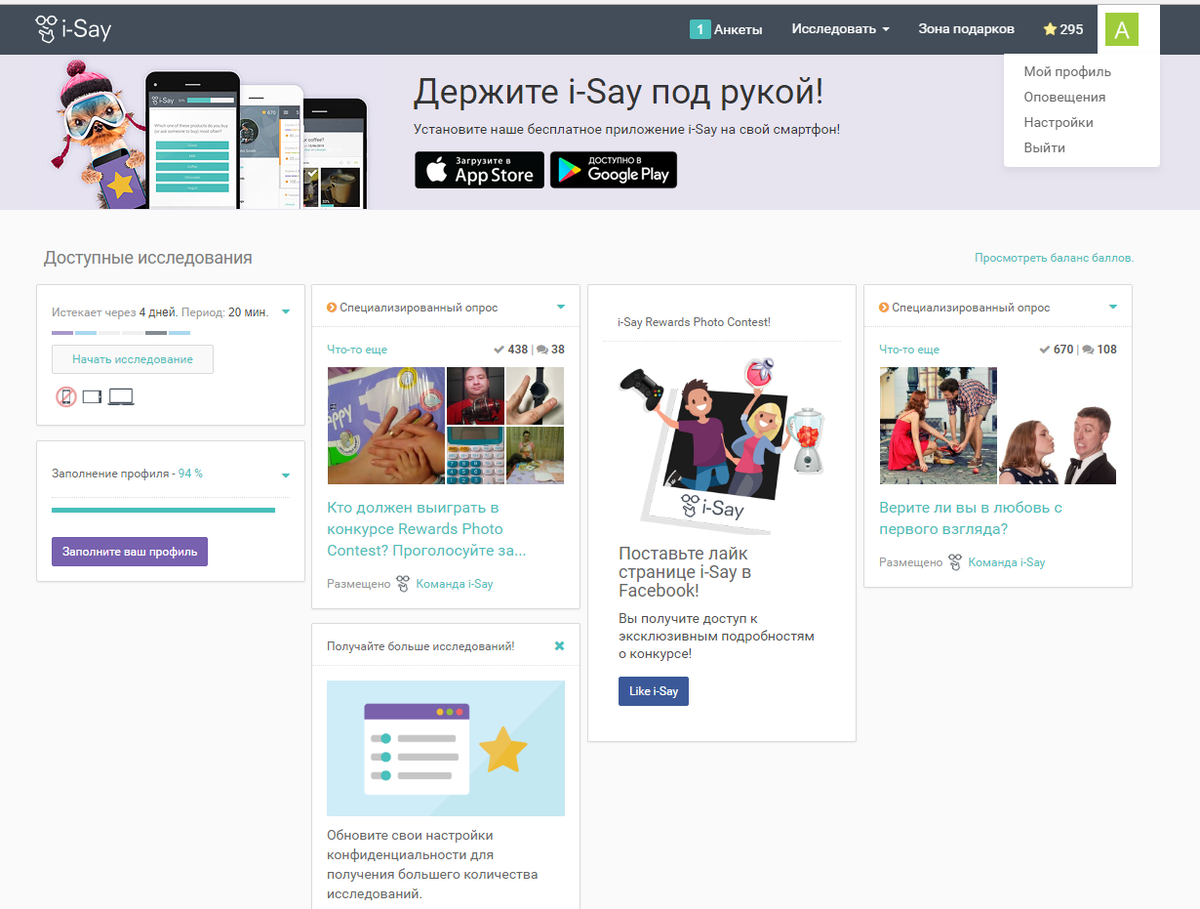Click the profile completion progress bar
1200x909 pixels.
(x=163, y=510)
